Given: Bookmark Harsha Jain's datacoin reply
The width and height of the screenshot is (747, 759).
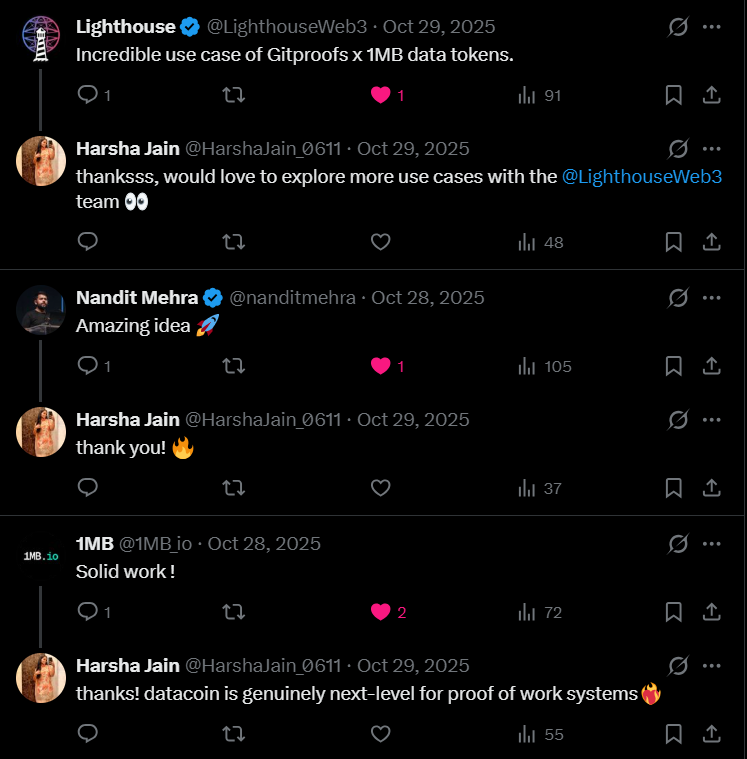Looking at the screenshot, I should coord(674,734).
